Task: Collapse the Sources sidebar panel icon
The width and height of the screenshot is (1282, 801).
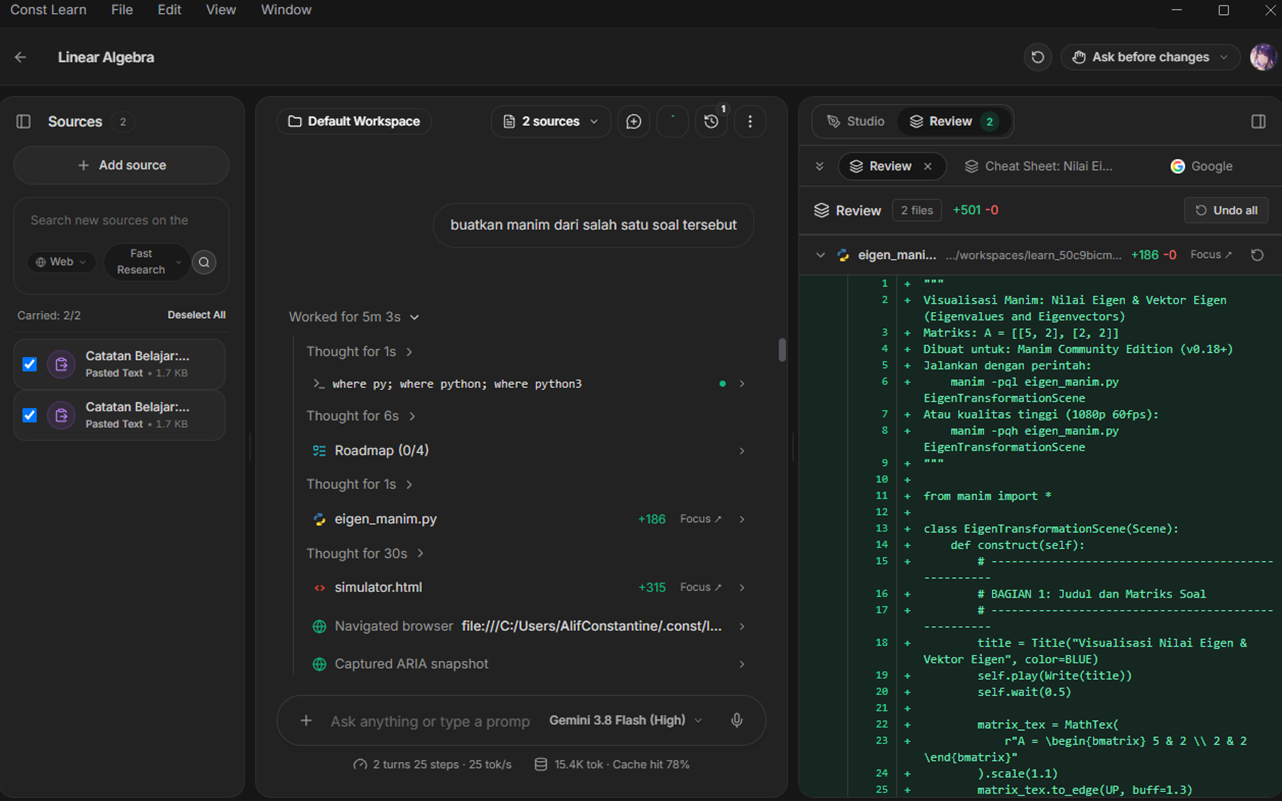Action: (24, 122)
